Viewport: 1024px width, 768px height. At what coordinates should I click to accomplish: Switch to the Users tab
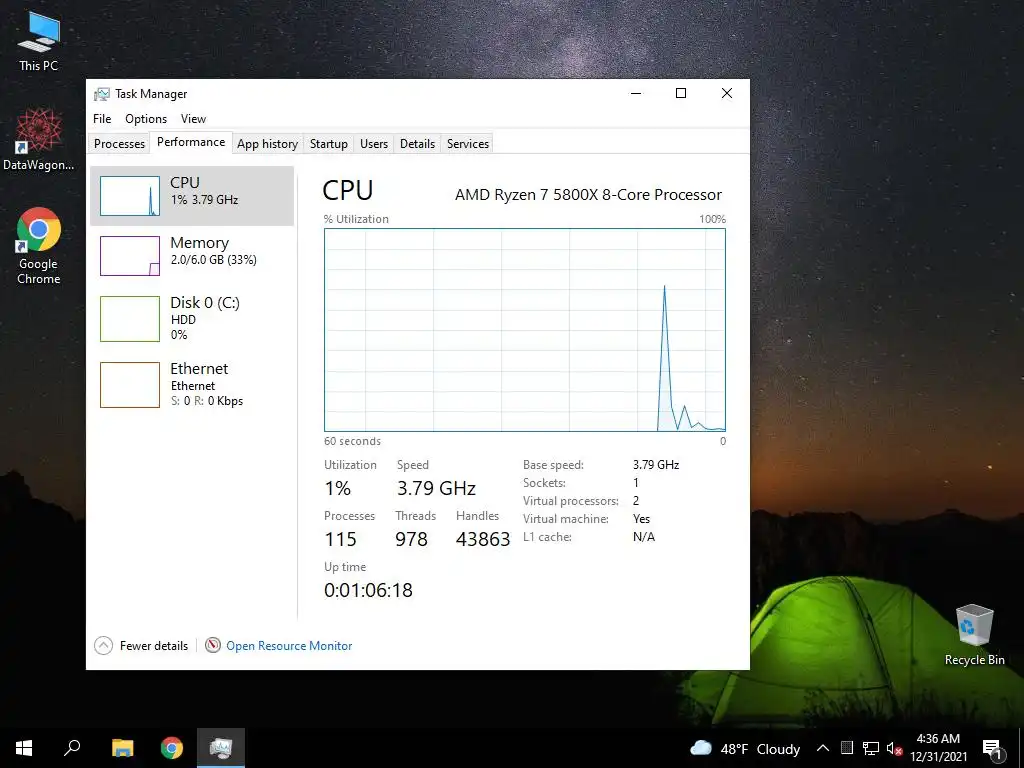[374, 144]
